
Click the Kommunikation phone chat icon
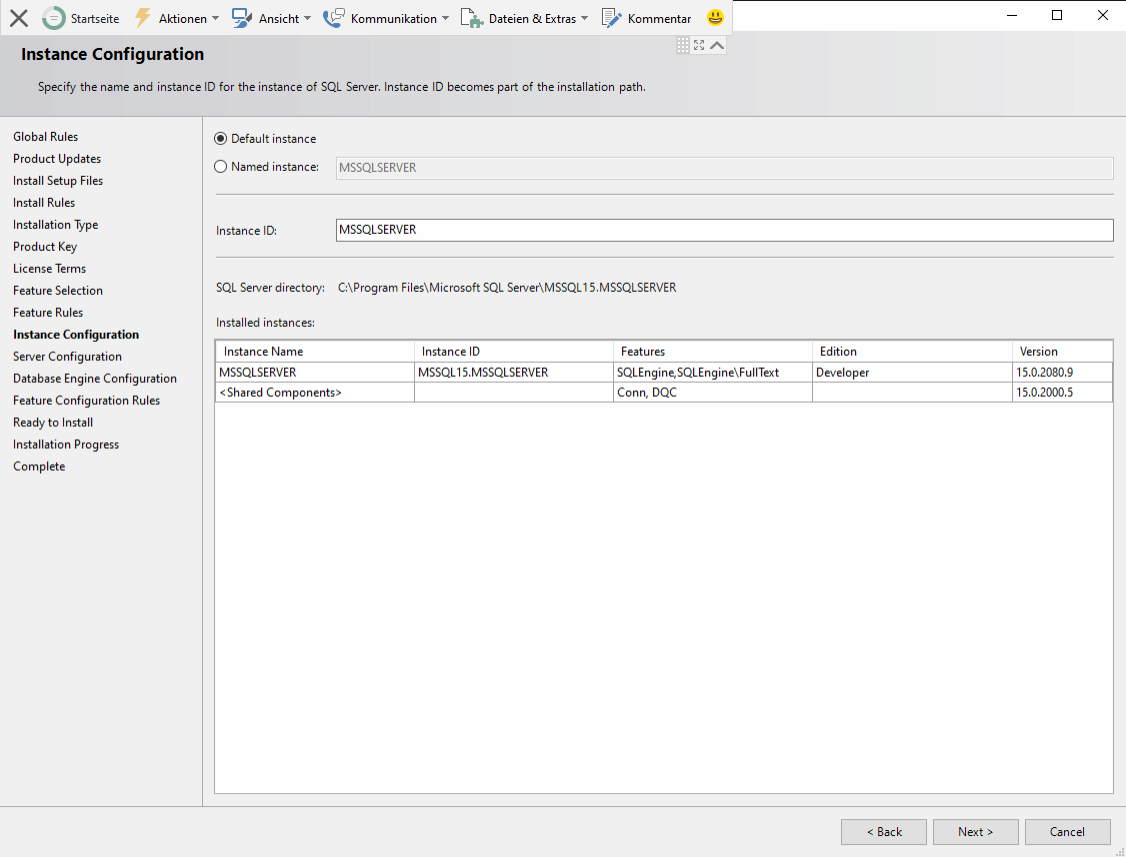tap(333, 18)
